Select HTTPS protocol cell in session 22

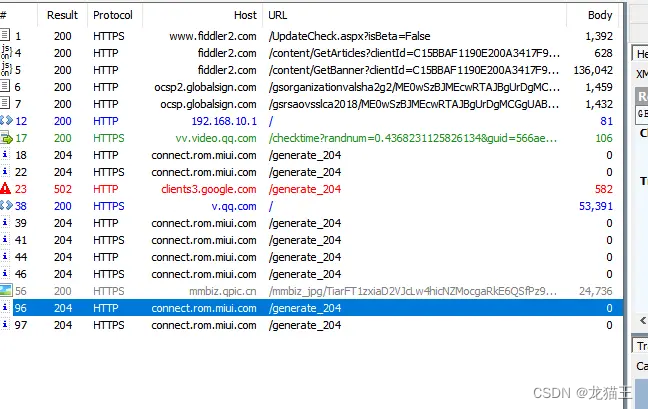pyautogui.click(x=109, y=172)
